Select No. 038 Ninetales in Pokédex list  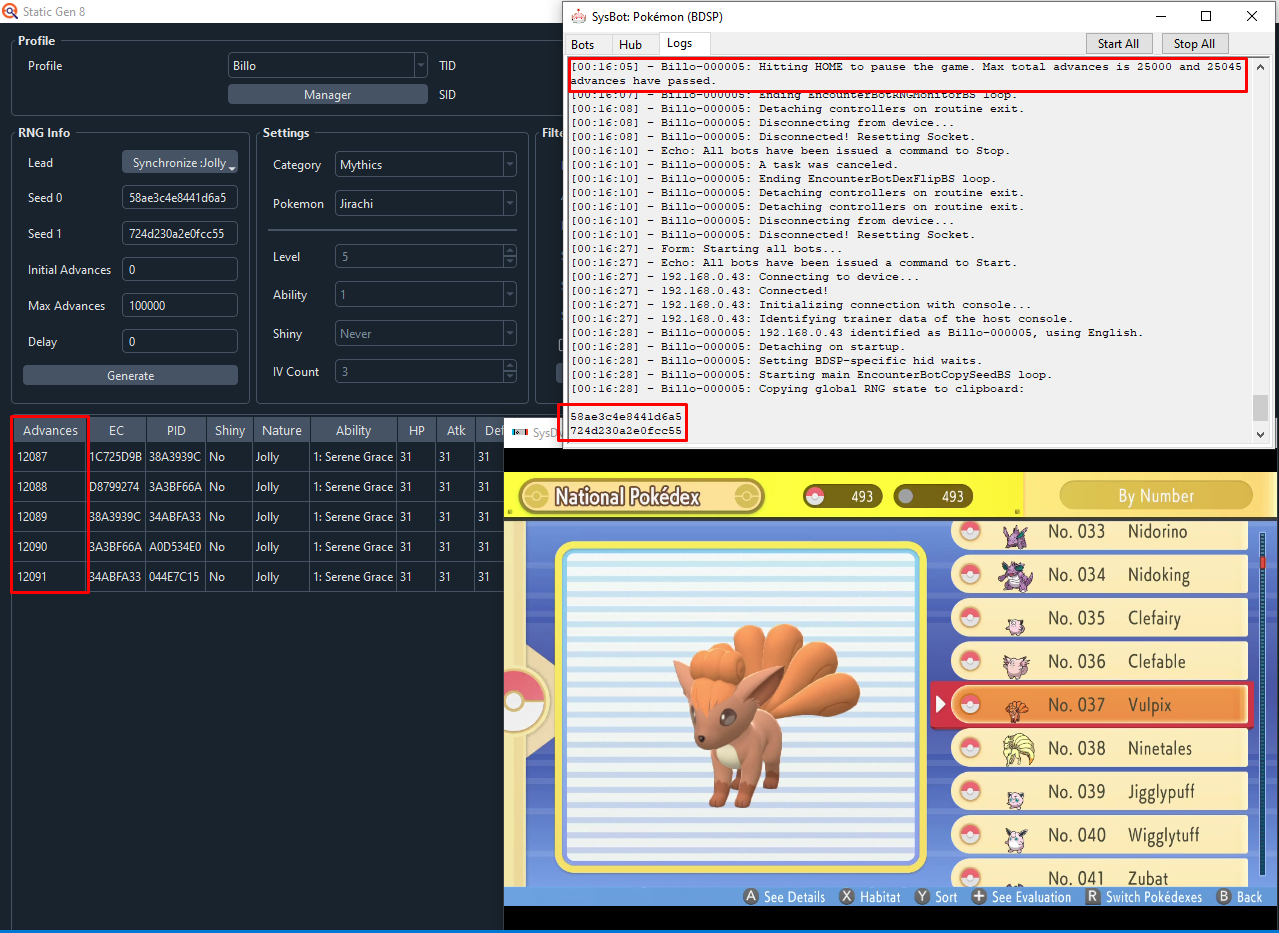[1099, 748]
